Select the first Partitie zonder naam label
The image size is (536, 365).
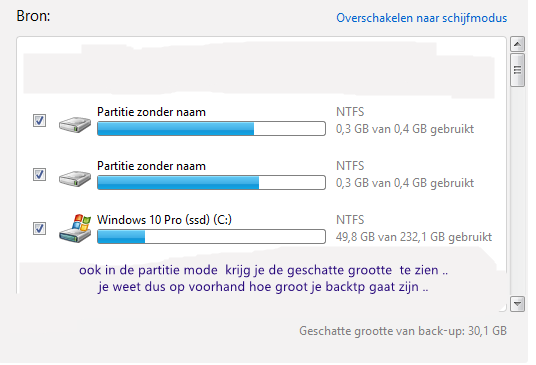(x=151, y=112)
